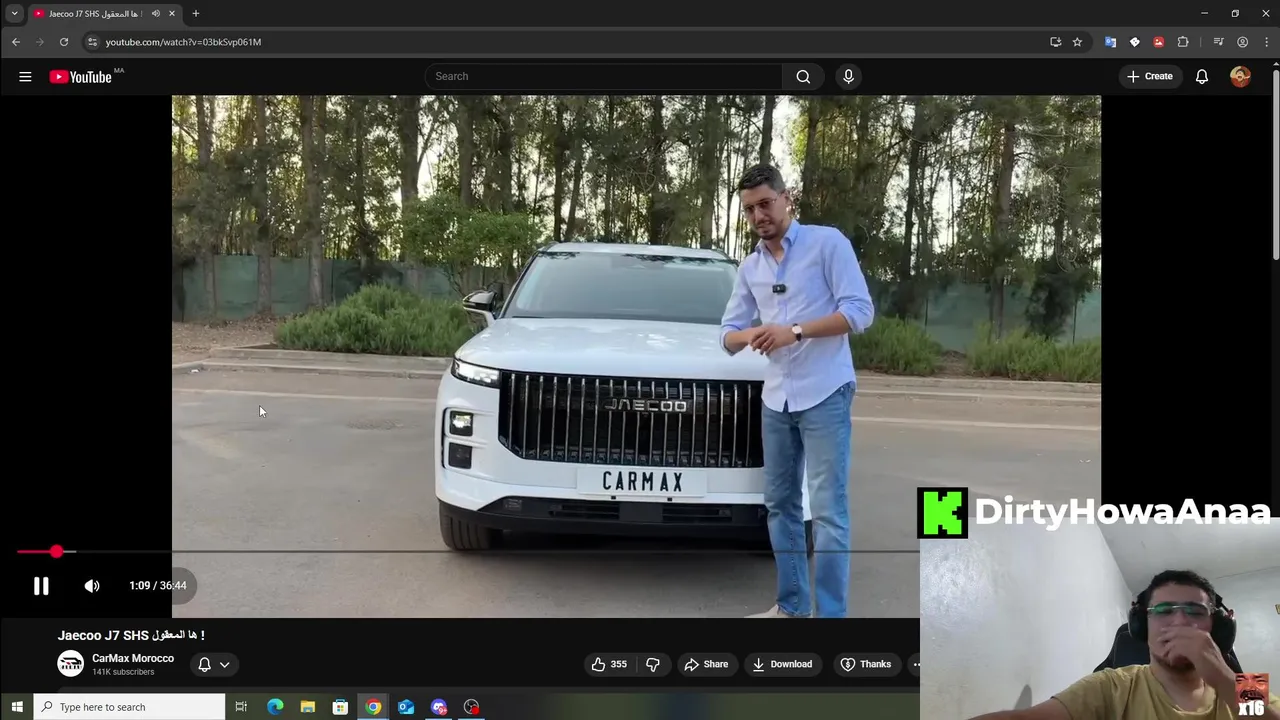1280x720 pixels.
Task: Open Outlook from the taskbar
Action: pyautogui.click(x=406, y=707)
